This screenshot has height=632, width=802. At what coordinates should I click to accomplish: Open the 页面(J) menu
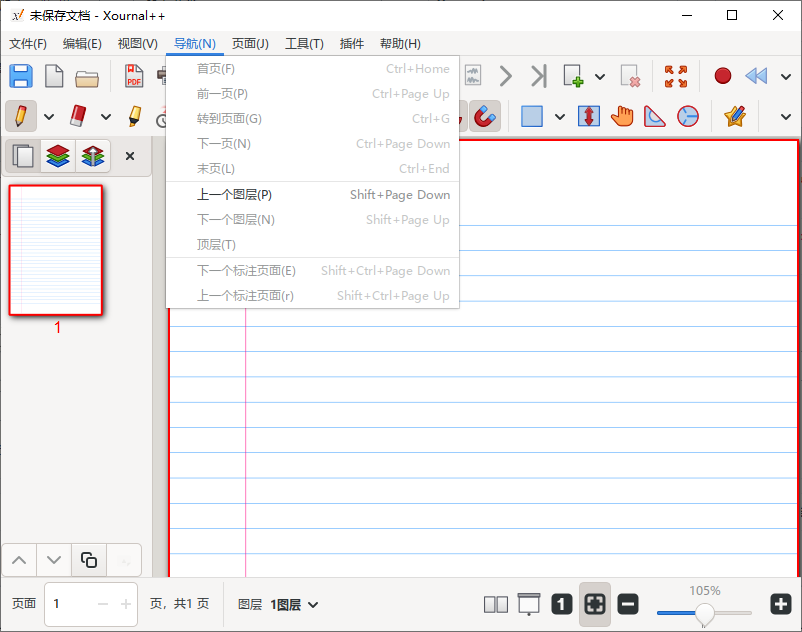coord(250,44)
